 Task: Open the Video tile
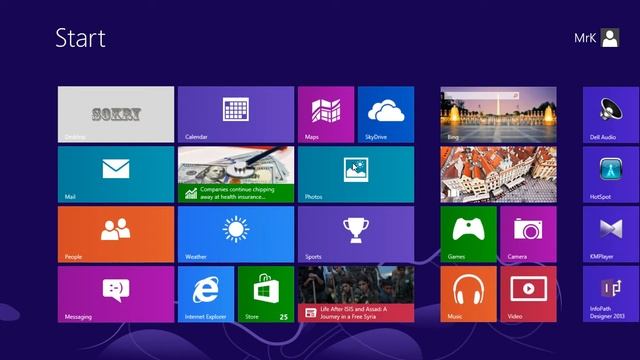[x=528, y=294]
